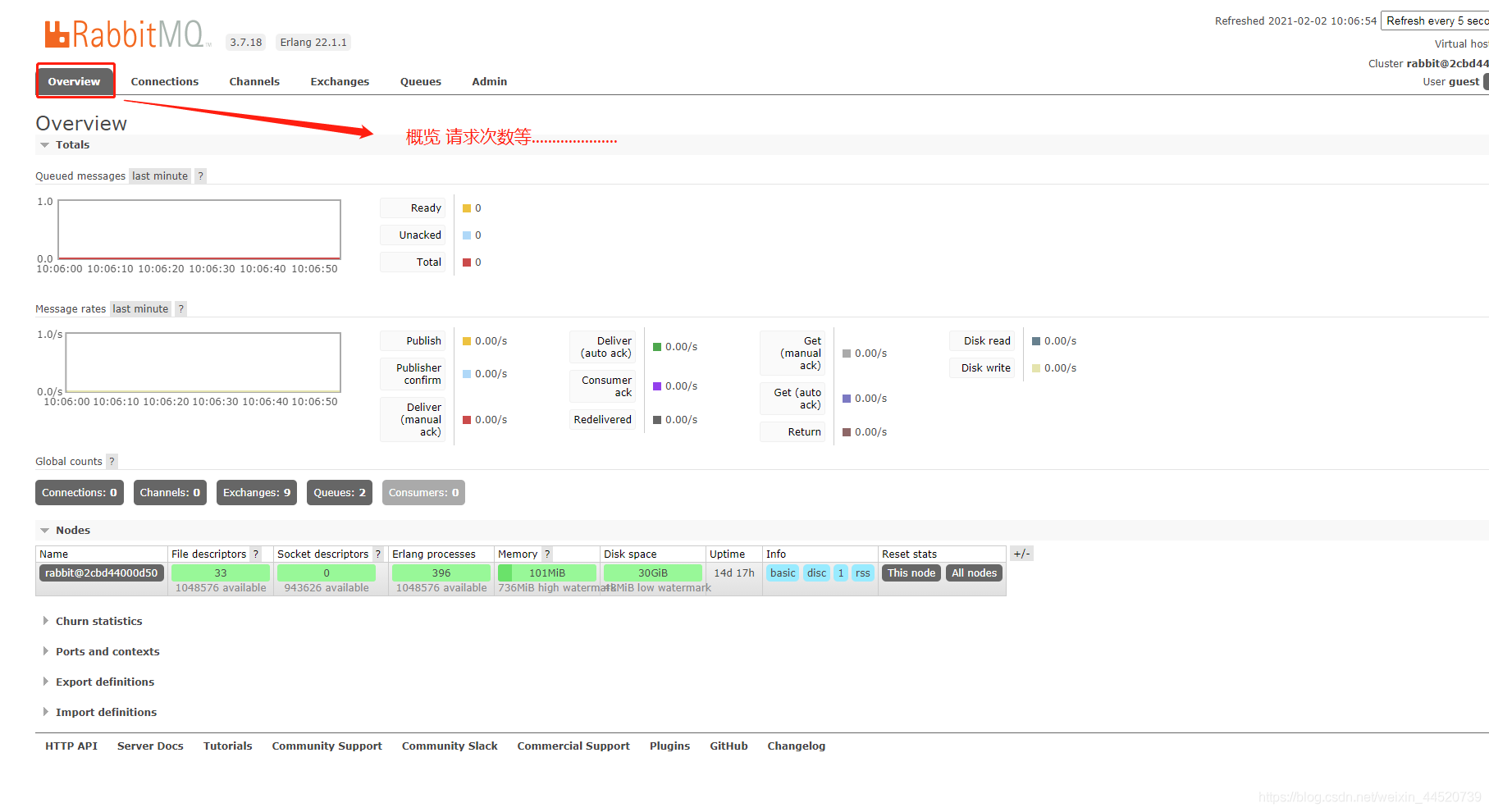Click the Queued messages chart

point(199,230)
